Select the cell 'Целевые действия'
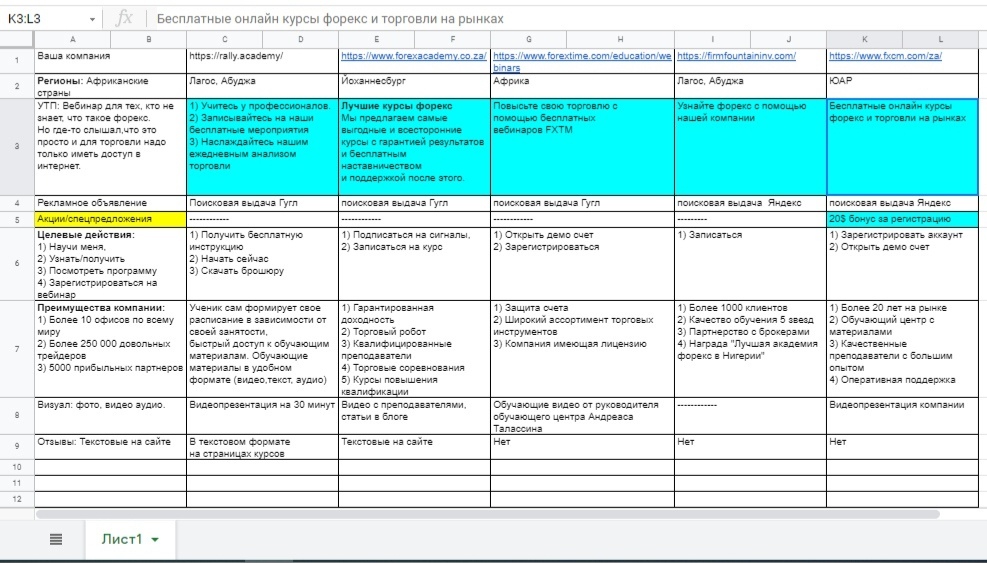The width and height of the screenshot is (987, 563). click(x=110, y=264)
